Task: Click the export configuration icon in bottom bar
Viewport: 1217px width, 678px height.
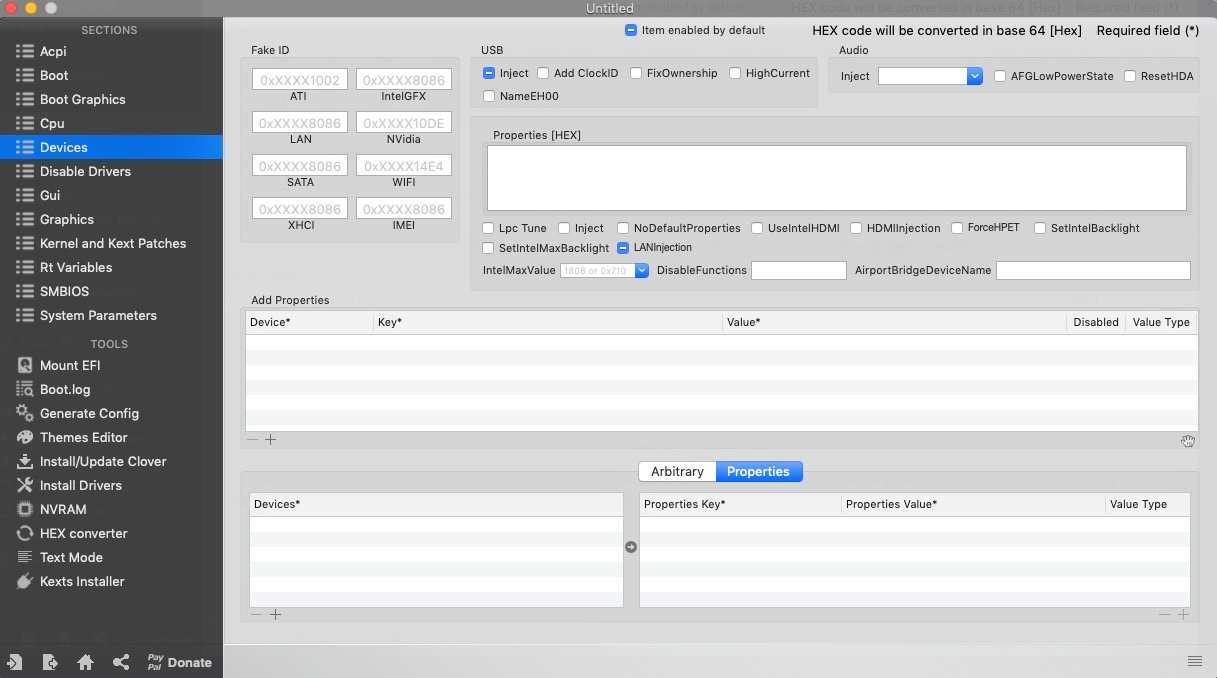Action: 50,662
